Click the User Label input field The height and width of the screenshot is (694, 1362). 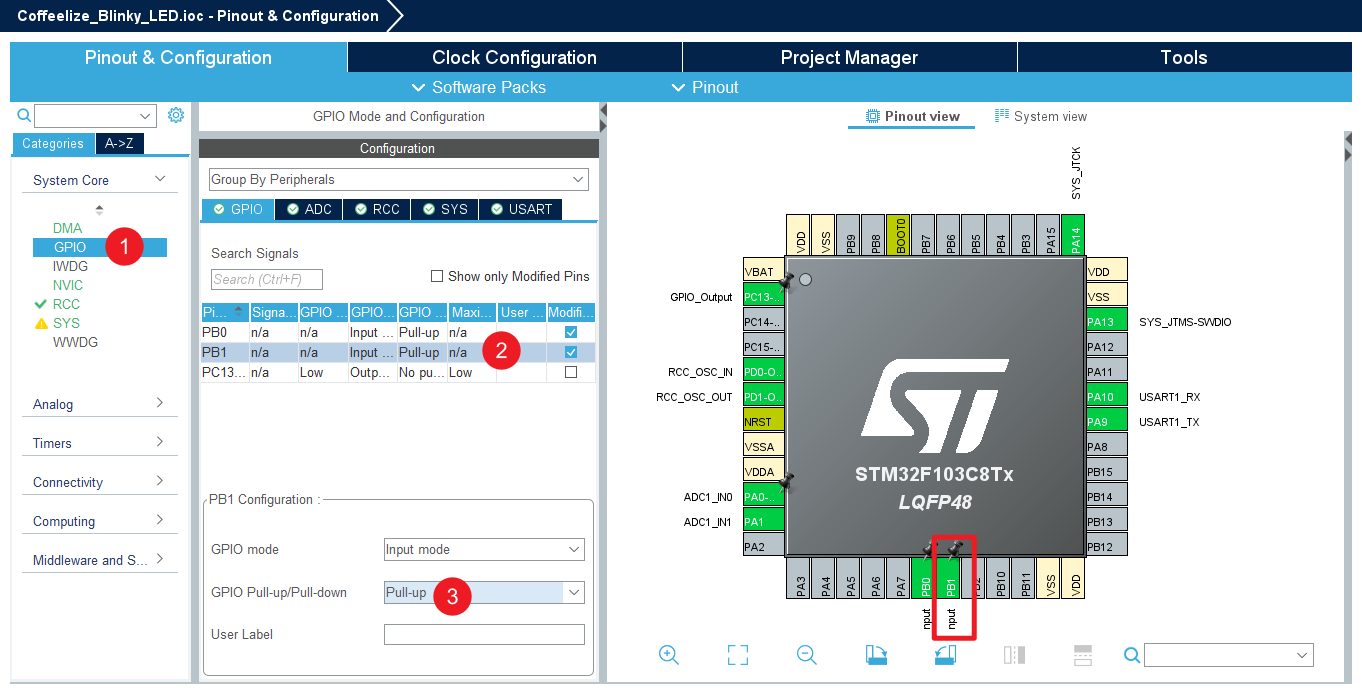[484, 634]
